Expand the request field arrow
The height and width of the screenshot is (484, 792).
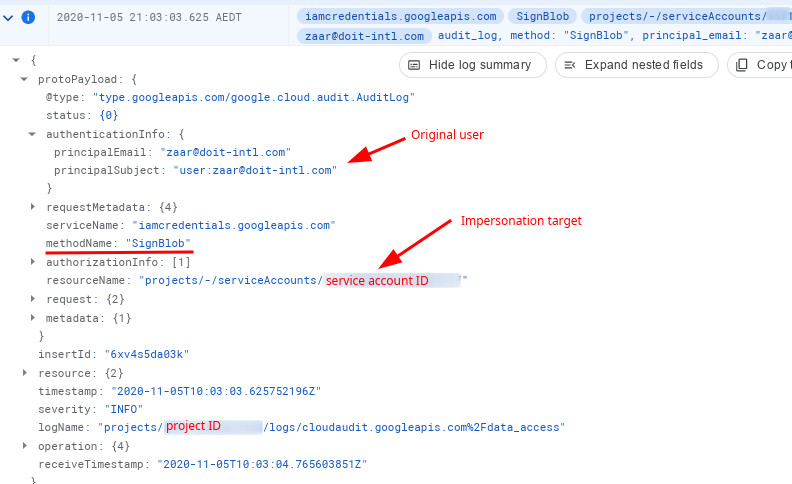coord(33,299)
